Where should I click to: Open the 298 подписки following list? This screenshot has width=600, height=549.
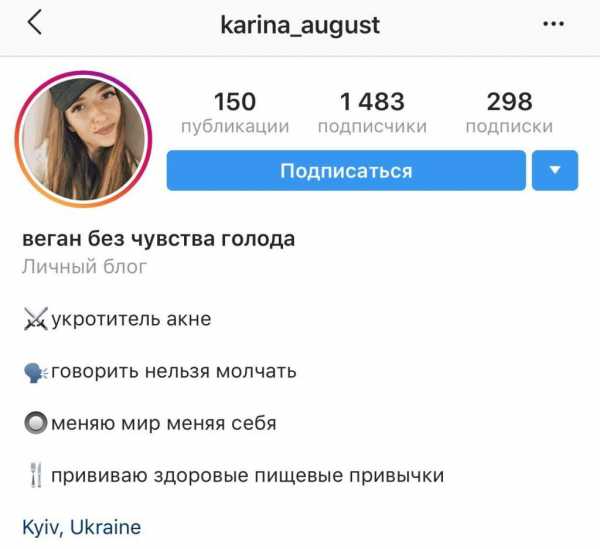tap(509, 112)
